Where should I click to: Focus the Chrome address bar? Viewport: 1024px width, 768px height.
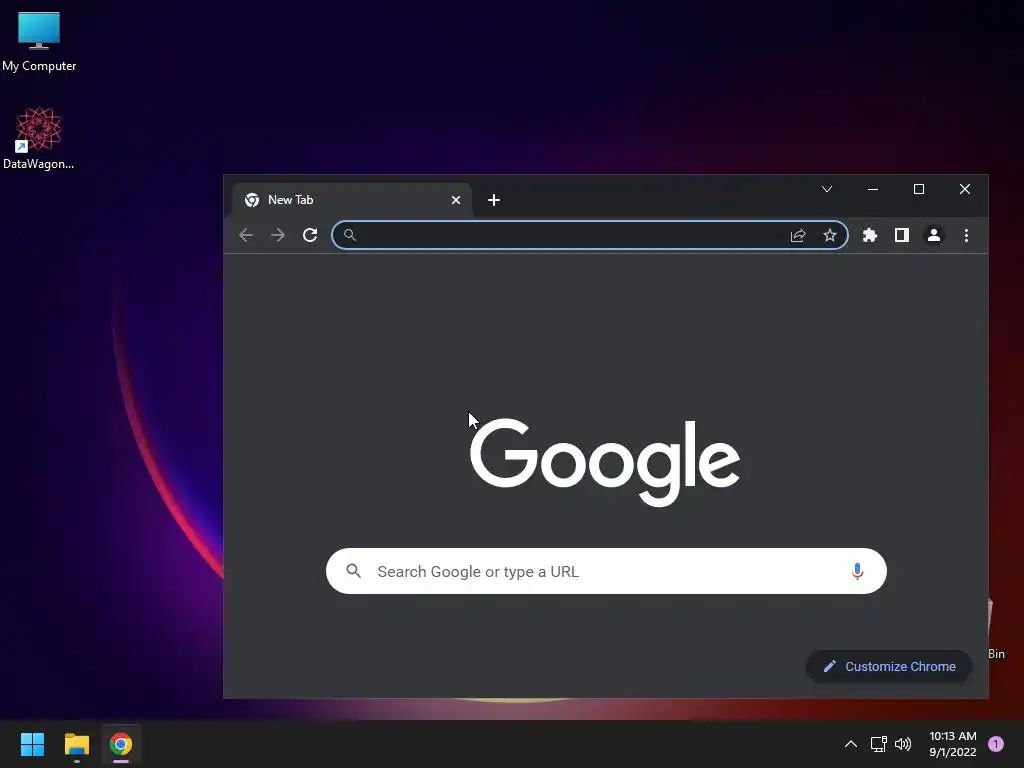[x=590, y=235]
